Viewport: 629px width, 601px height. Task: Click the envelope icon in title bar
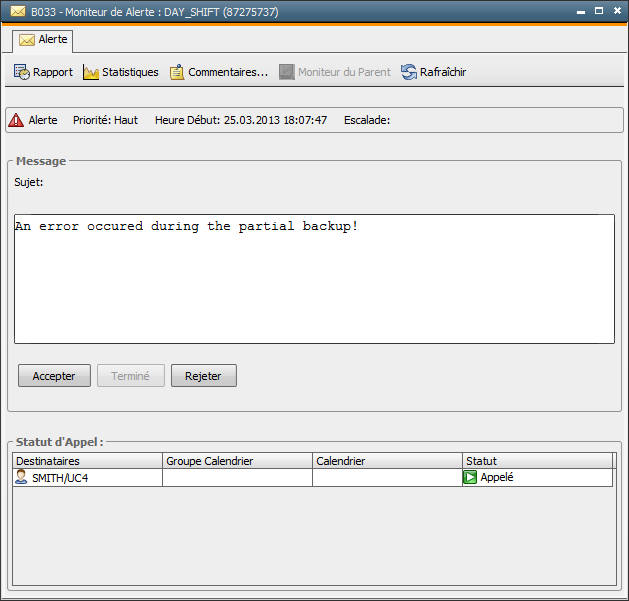click(x=18, y=12)
